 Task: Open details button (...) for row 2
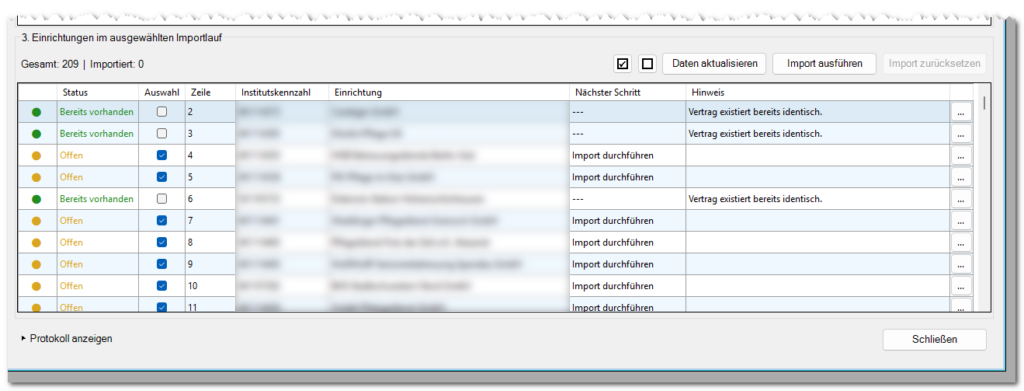[961, 112]
